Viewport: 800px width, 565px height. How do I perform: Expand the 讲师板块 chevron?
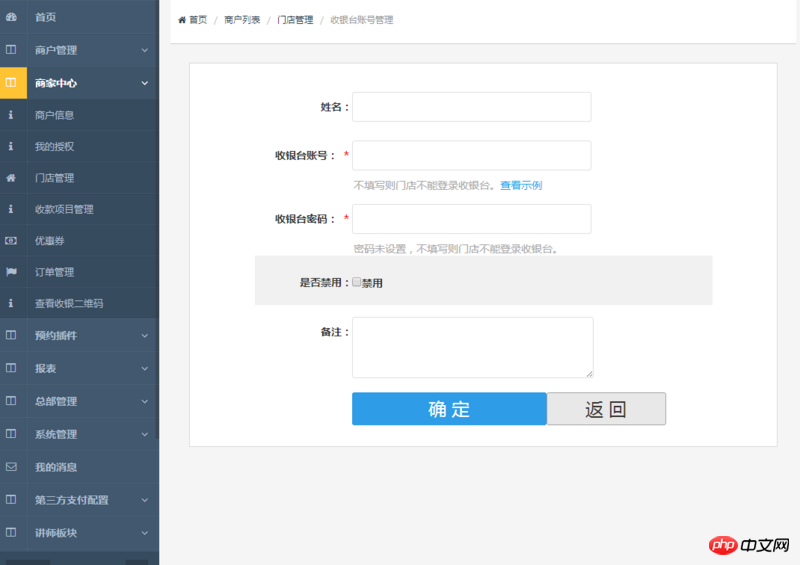(x=145, y=533)
